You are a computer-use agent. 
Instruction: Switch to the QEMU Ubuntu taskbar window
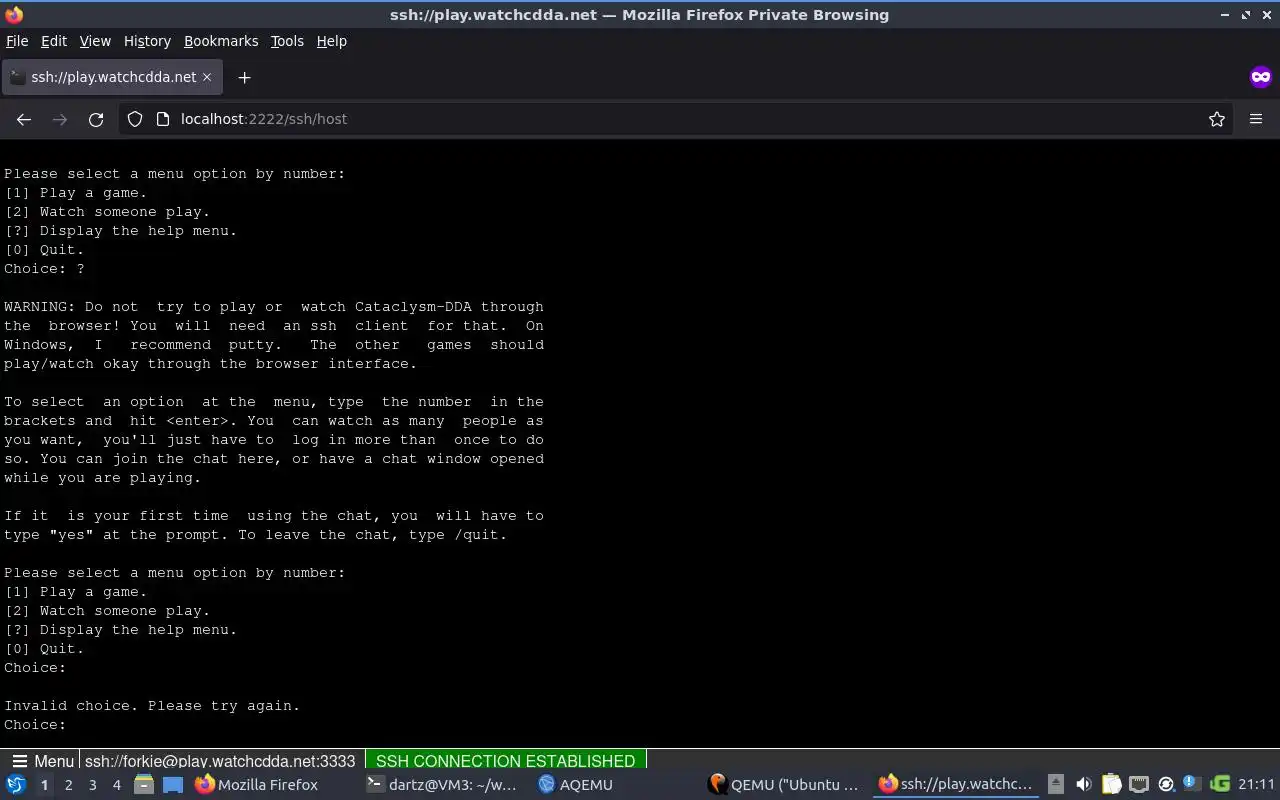[784, 785]
